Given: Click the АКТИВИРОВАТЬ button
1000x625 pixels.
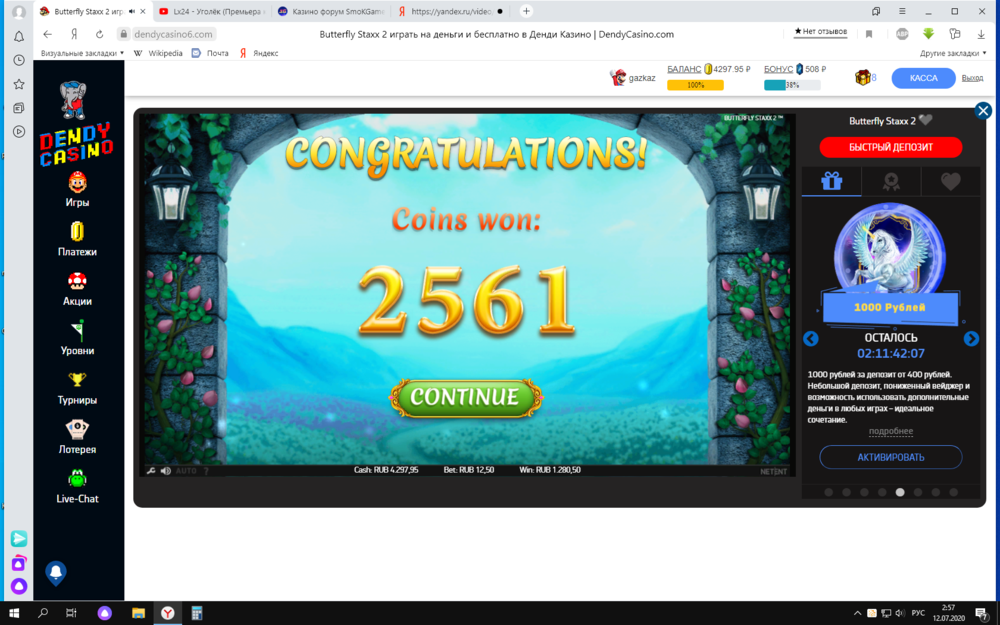Looking at the screenshot, I should point(891,457).
